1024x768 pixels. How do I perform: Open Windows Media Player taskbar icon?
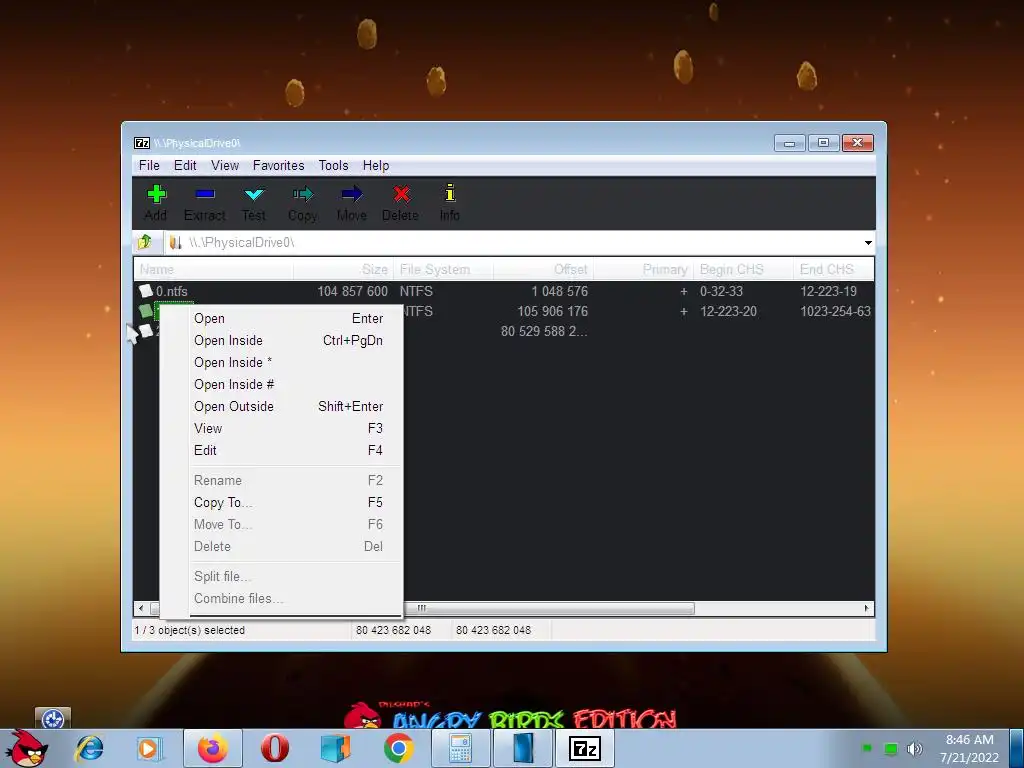(149, 748)
